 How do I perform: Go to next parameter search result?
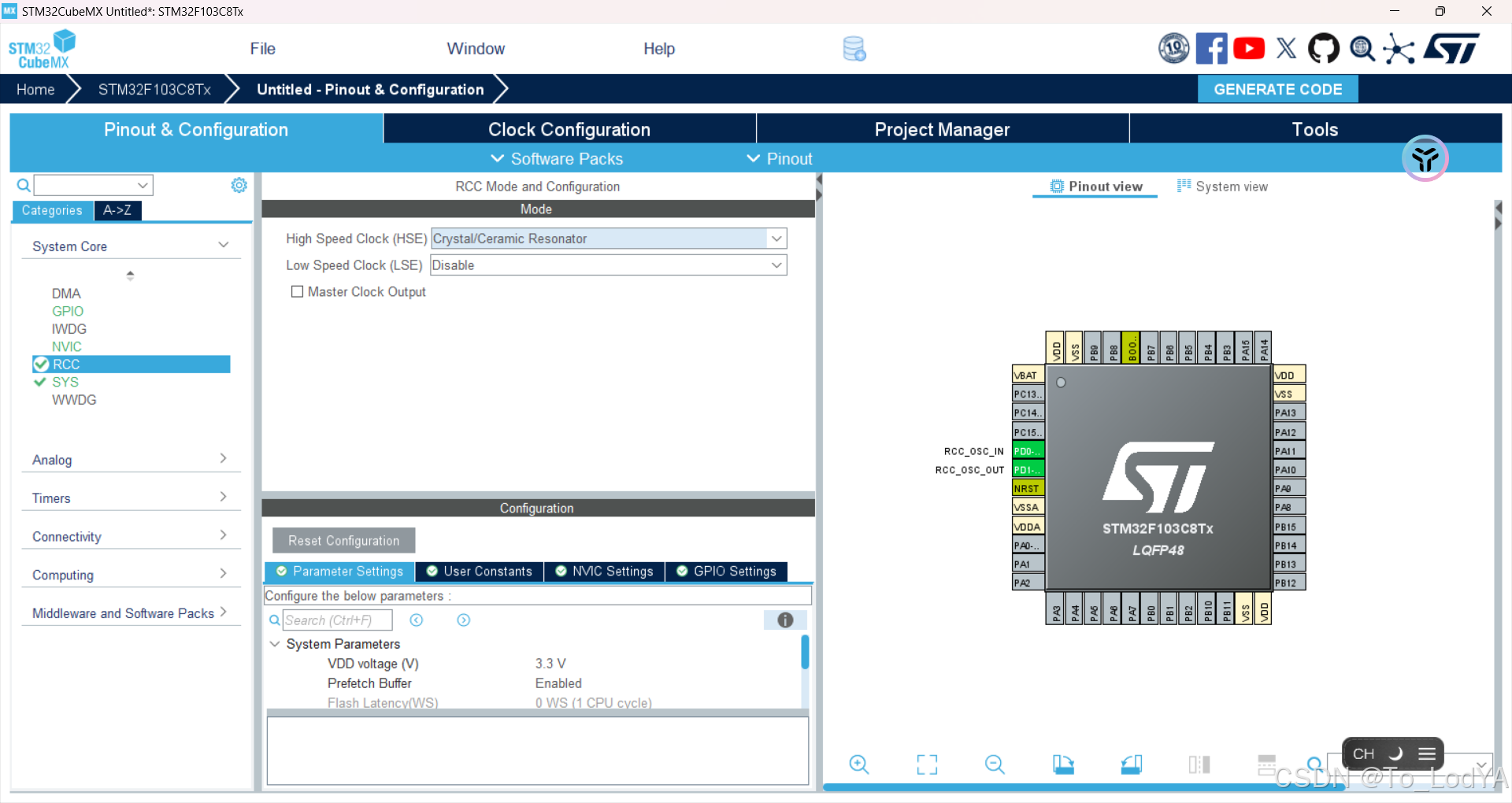click(x=464, y=620)
